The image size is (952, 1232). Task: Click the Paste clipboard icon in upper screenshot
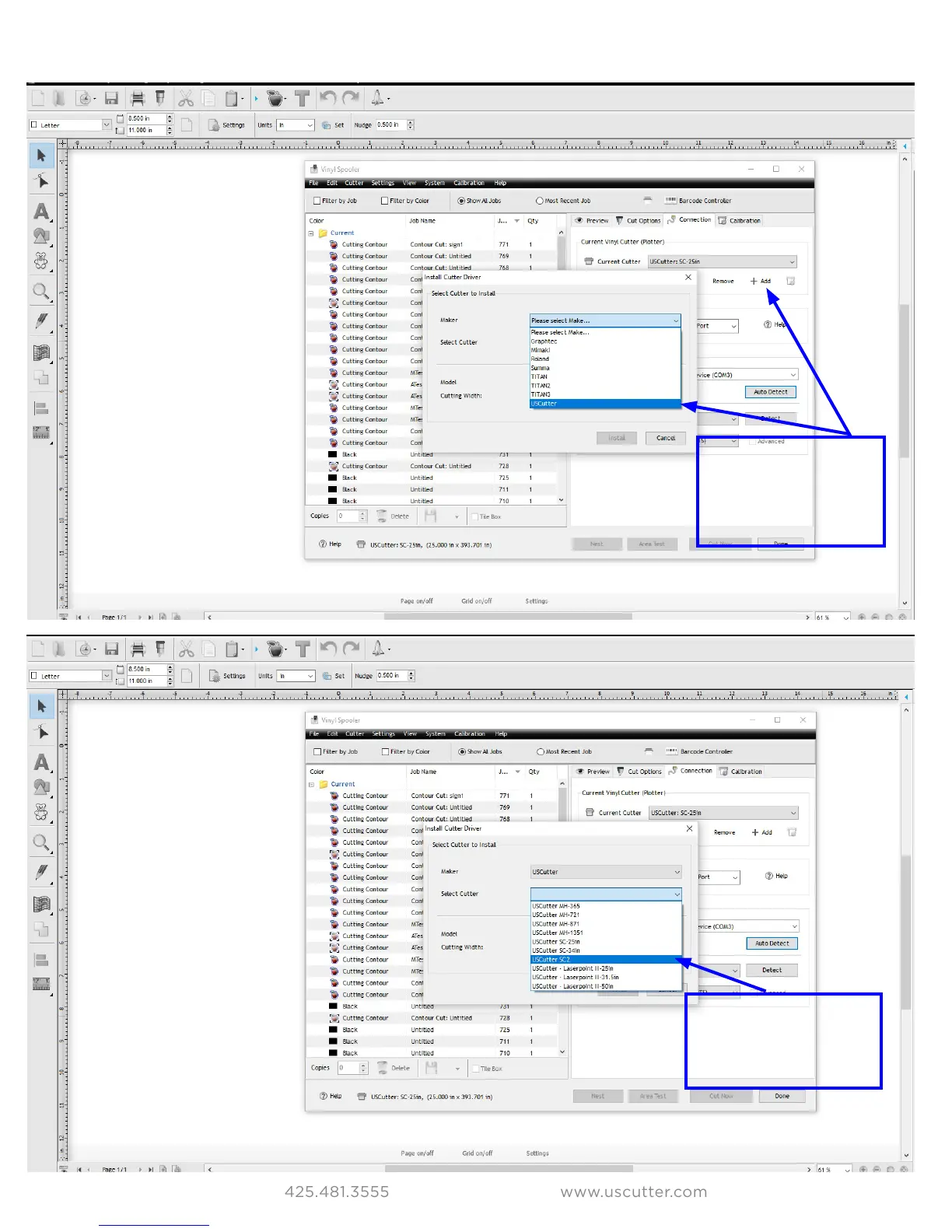pyautogui.click(x=231, y=98)
